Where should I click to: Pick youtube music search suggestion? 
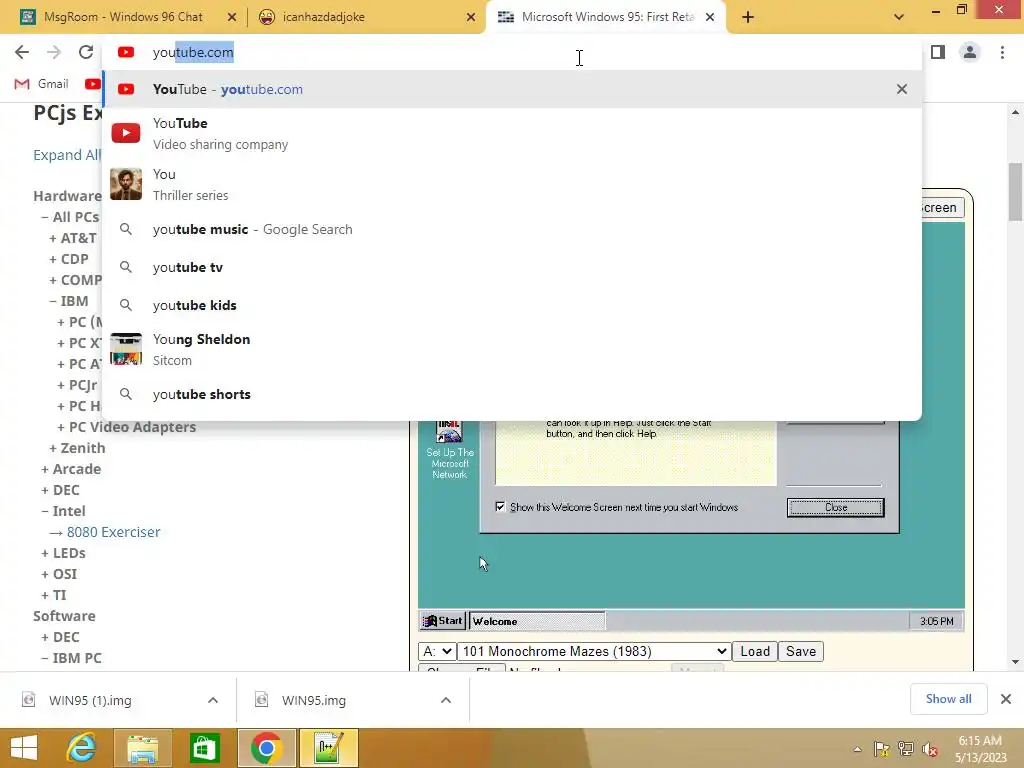[x=512, y=229]
